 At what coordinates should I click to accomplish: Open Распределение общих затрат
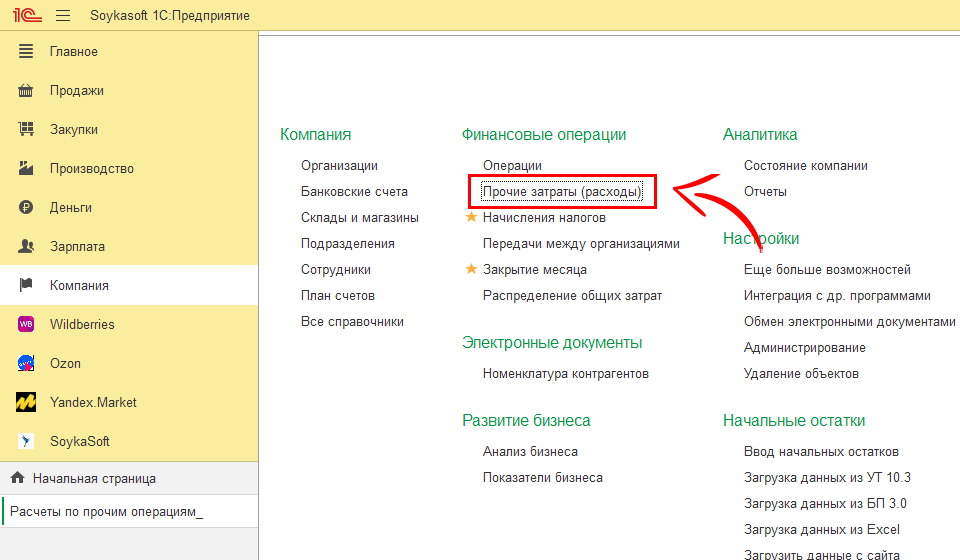[572, 295]
